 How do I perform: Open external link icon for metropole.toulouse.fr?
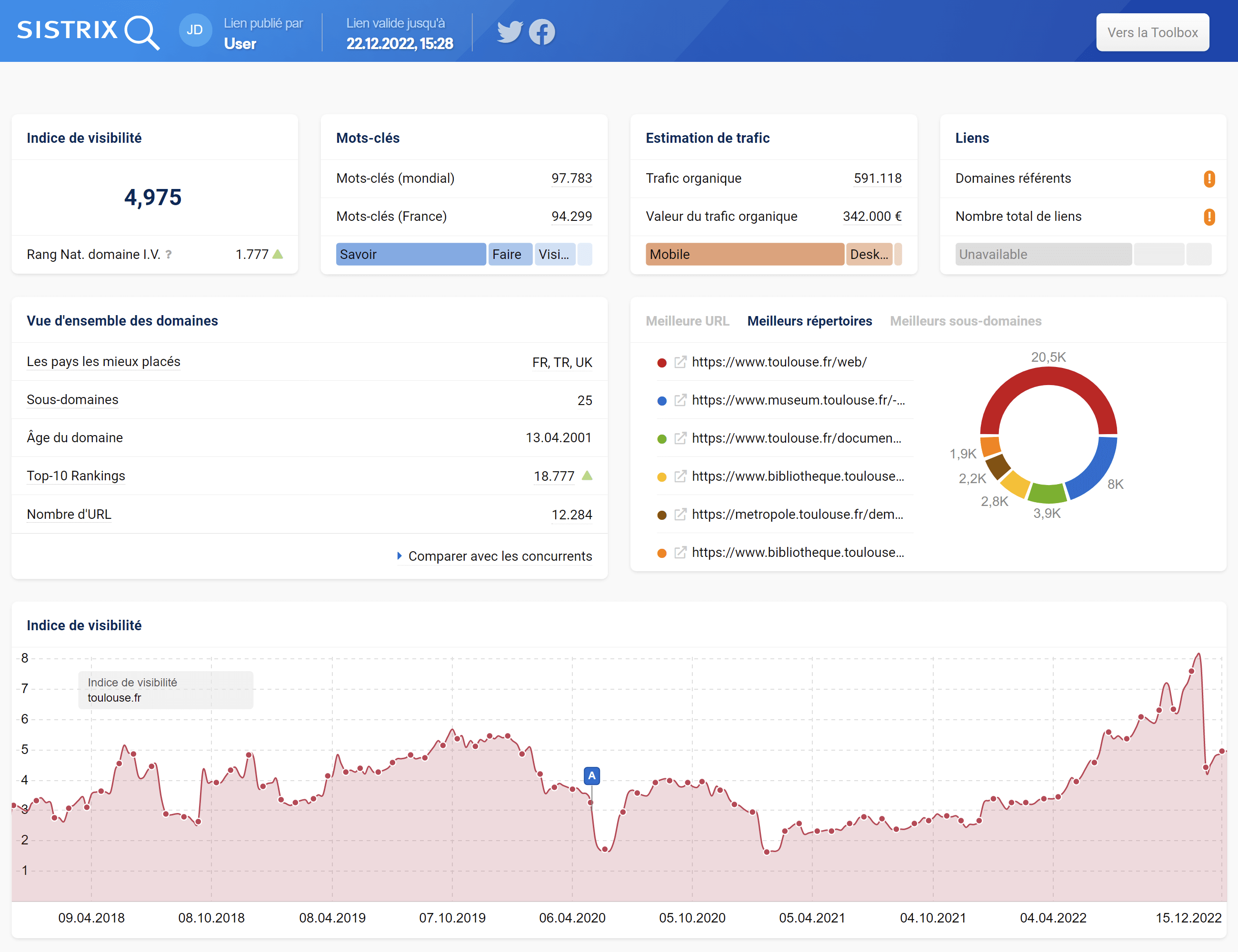coord(680,515)
